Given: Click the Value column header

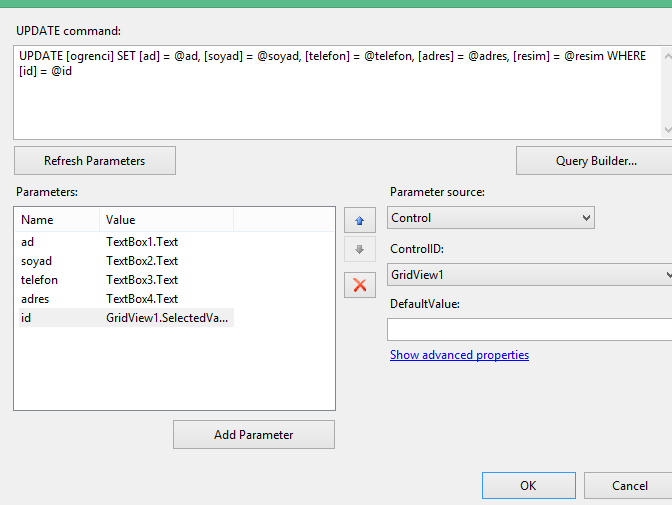Looking at the screenshot, I should tap(167, 220).
